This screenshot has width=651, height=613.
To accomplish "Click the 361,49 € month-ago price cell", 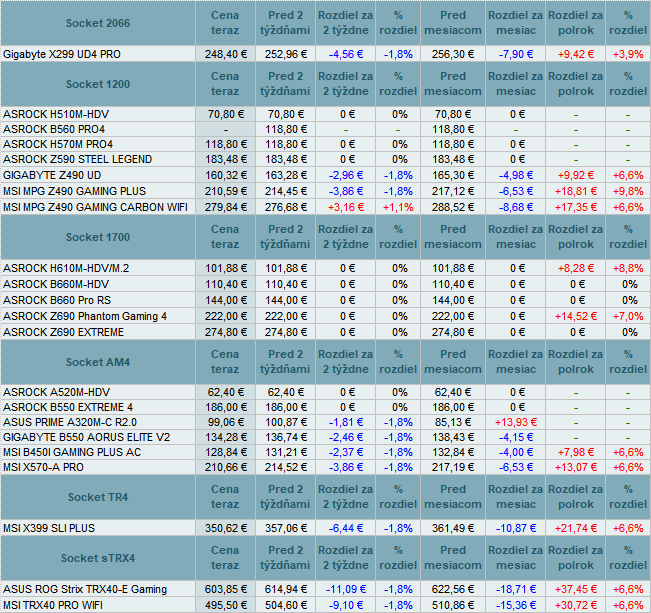I will pos(453,528).
